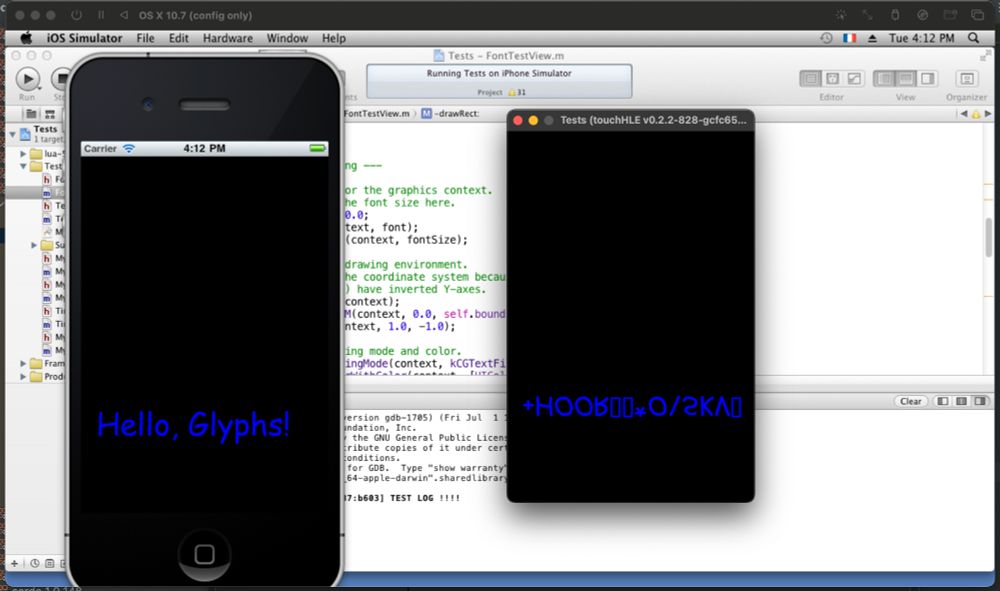The height and width of the screenshot is (591, 1000).
Task: Open the Symbol navigator icon
Action: [50, 114]
